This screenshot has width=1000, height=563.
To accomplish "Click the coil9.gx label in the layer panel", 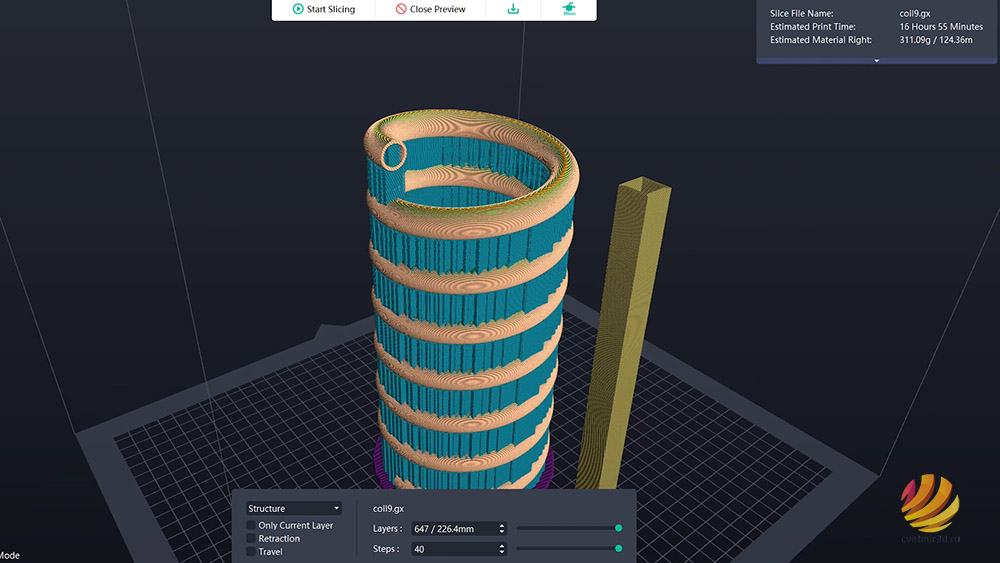I will click(x=388, y=508).
